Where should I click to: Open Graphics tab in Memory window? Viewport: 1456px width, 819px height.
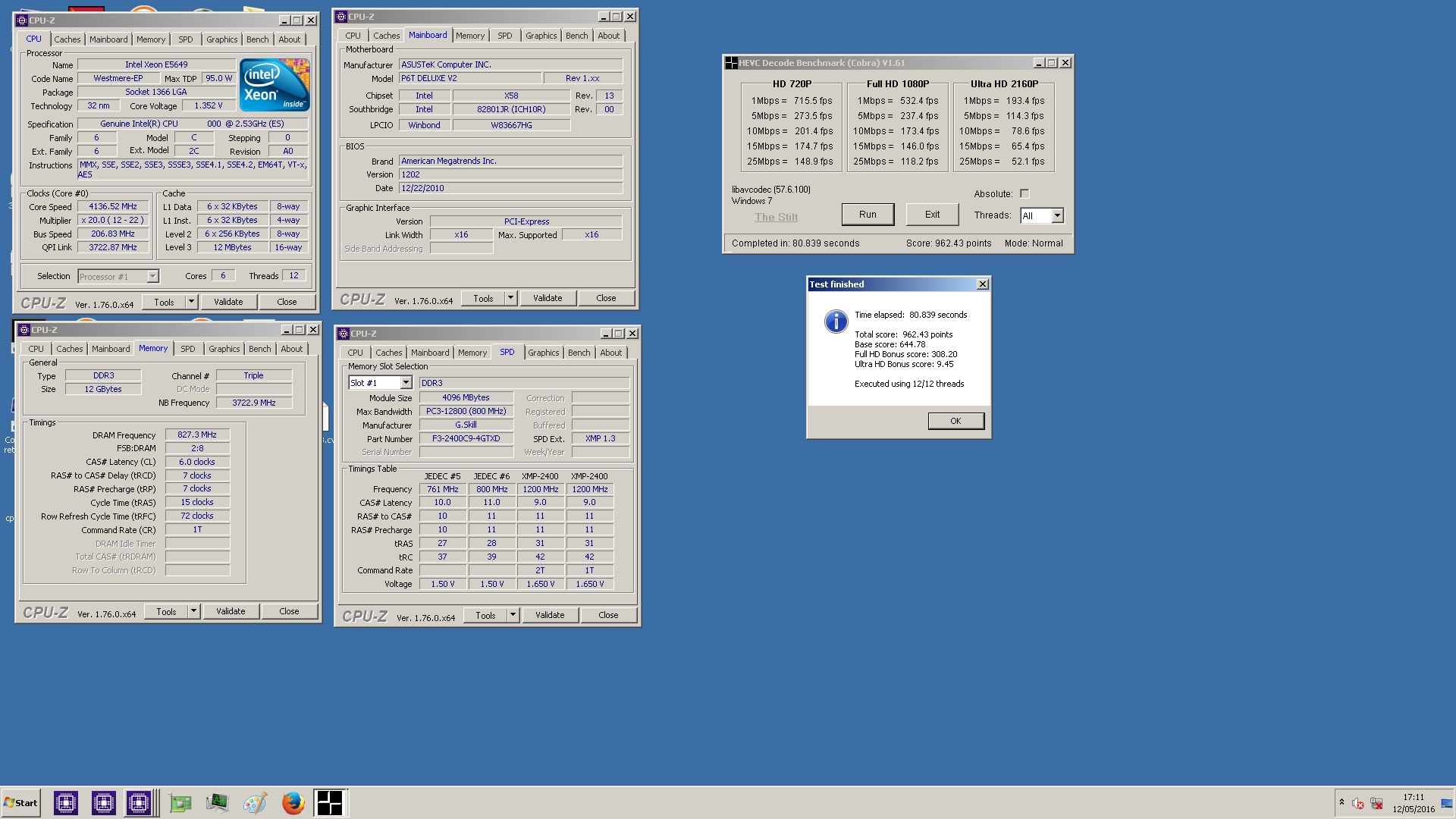pyautogui.click(x=224, y=349)
